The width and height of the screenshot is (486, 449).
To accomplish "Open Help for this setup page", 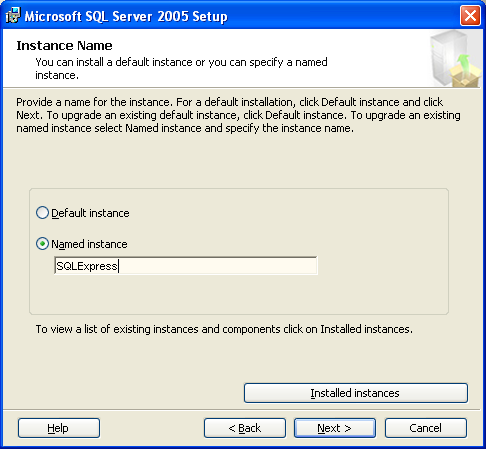I will [x=59, y=428].
